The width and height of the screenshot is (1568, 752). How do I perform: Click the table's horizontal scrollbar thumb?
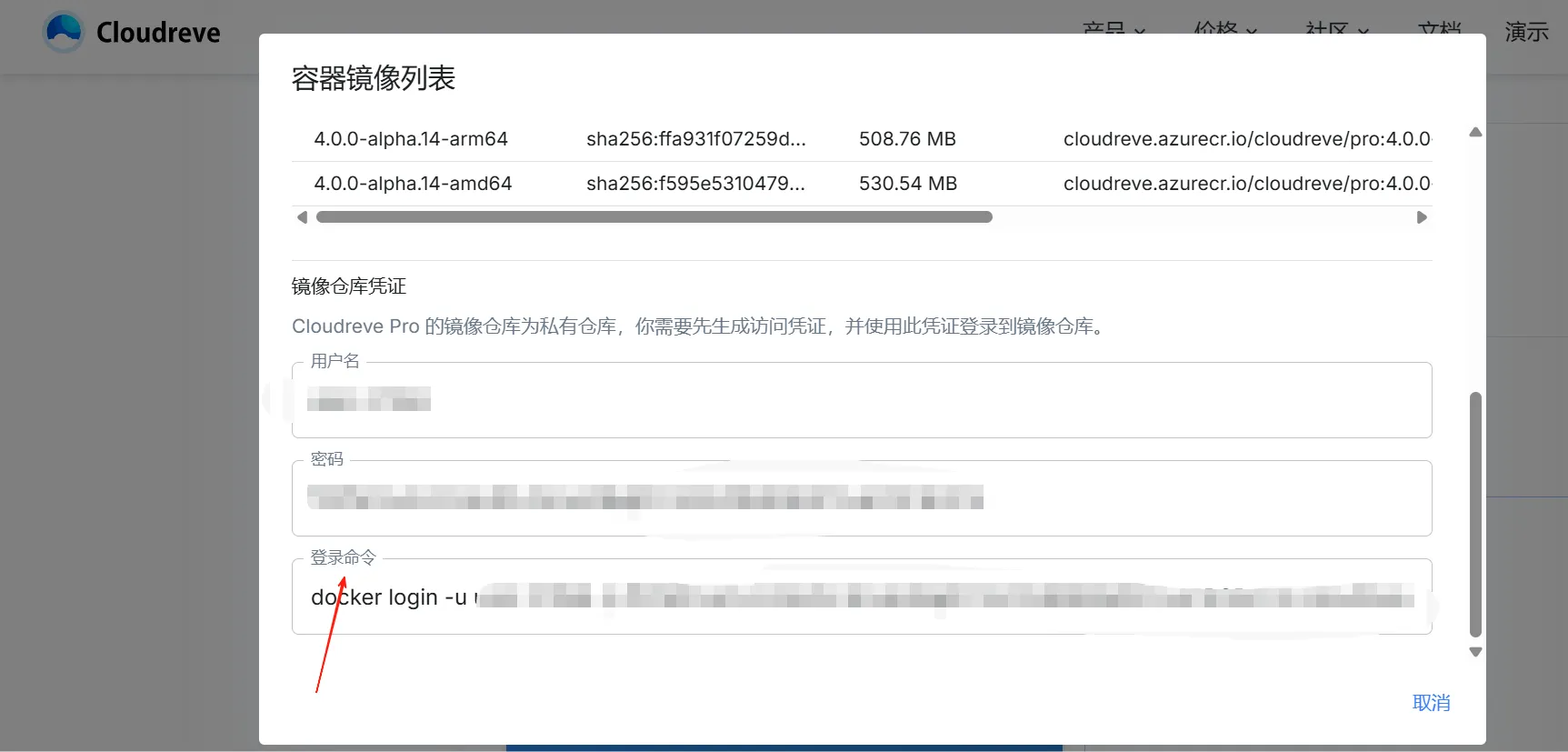pos(654,217)
